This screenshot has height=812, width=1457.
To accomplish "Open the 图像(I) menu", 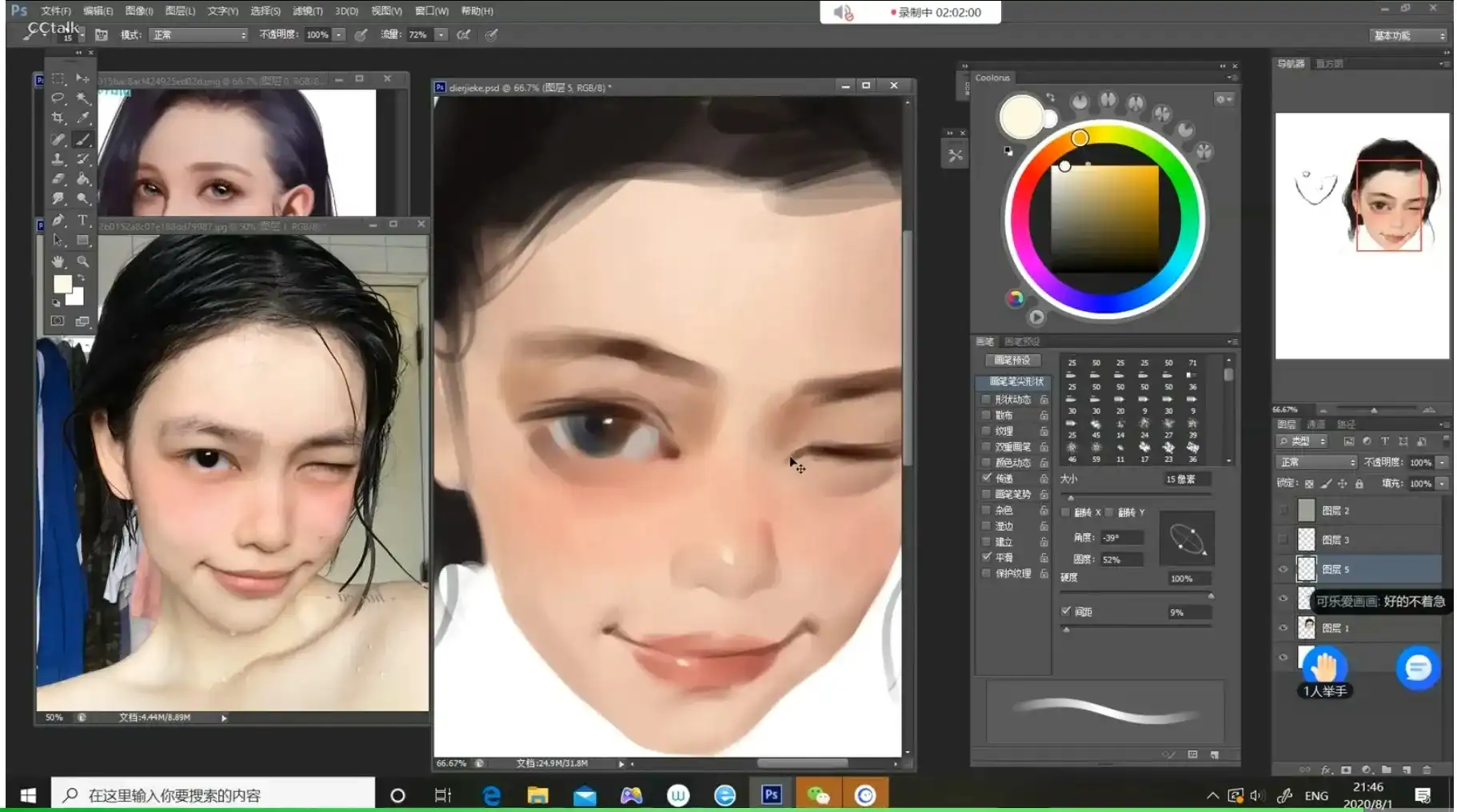I will click(x=138, y=11).
